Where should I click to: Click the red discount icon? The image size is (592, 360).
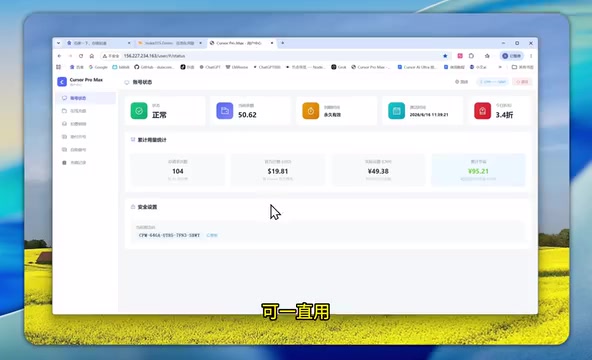point(483,111)
